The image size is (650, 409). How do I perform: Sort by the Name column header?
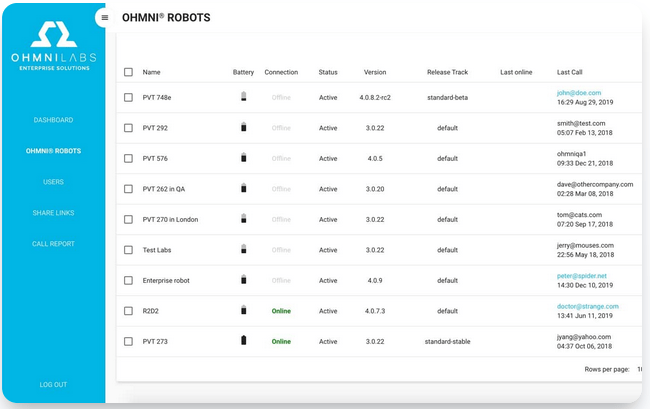(x=151, y=72)
